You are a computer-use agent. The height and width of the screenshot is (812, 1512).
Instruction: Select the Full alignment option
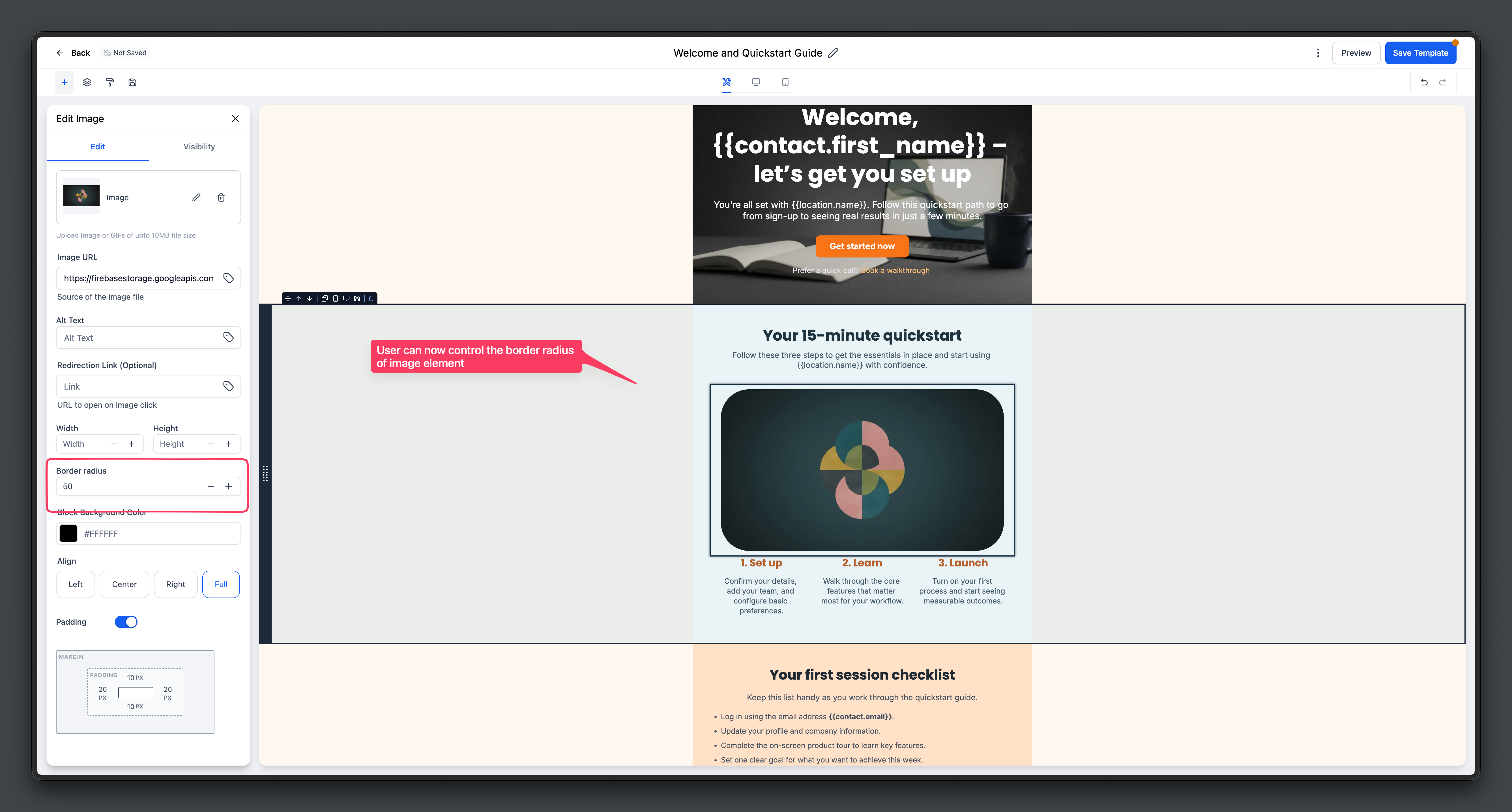221,584
